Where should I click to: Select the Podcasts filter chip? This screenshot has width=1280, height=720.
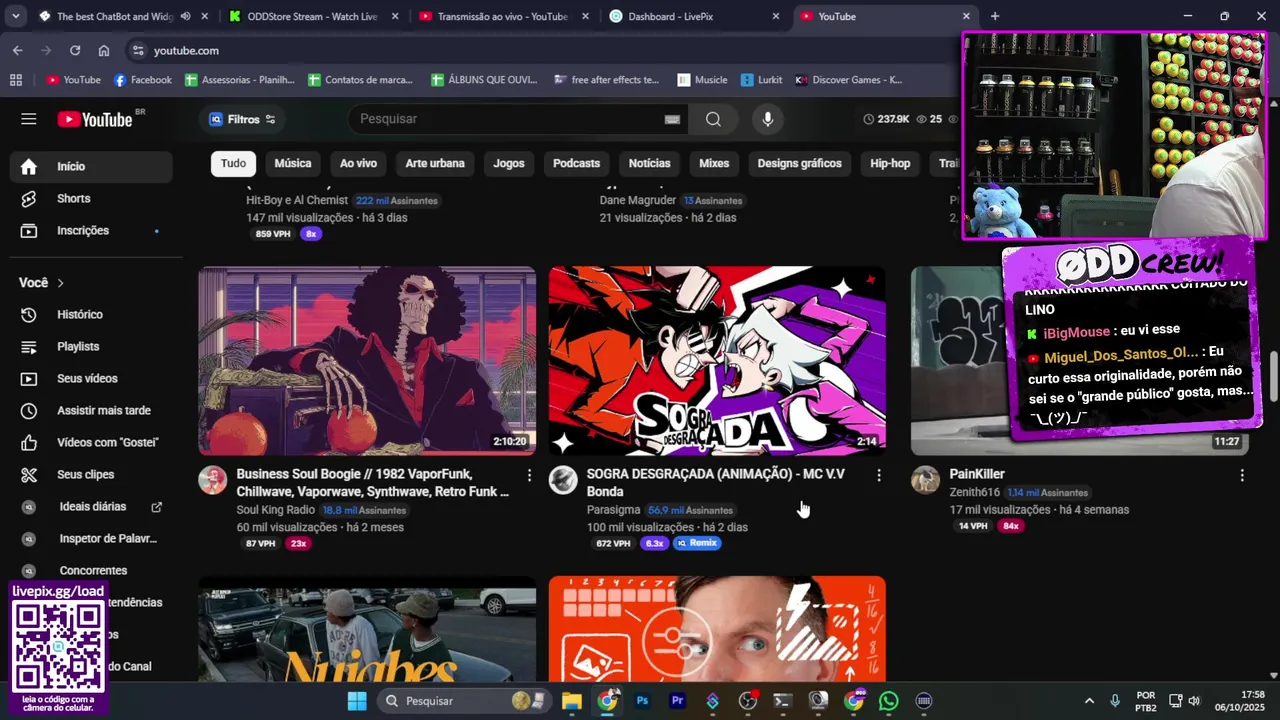point(576,163)
